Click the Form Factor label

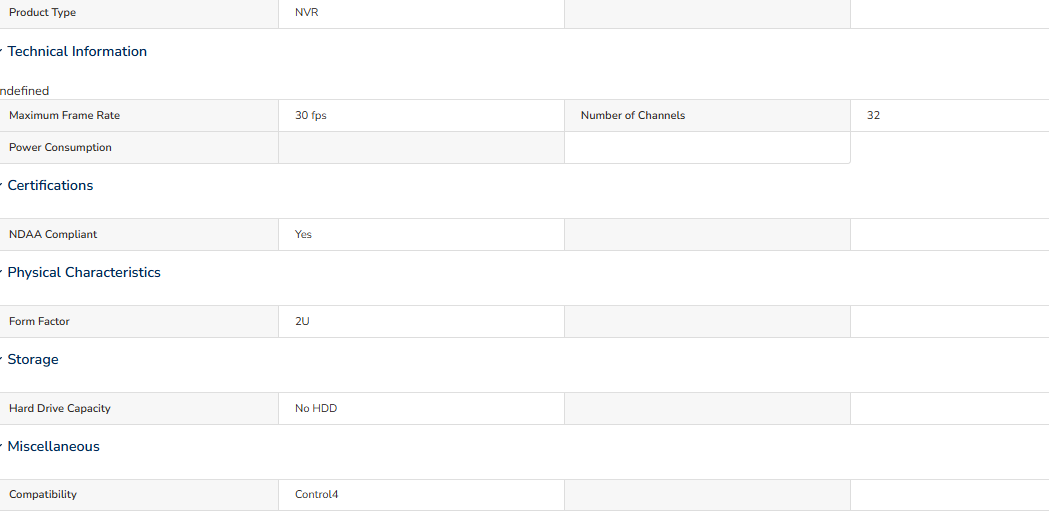click(x=39, y=321)
